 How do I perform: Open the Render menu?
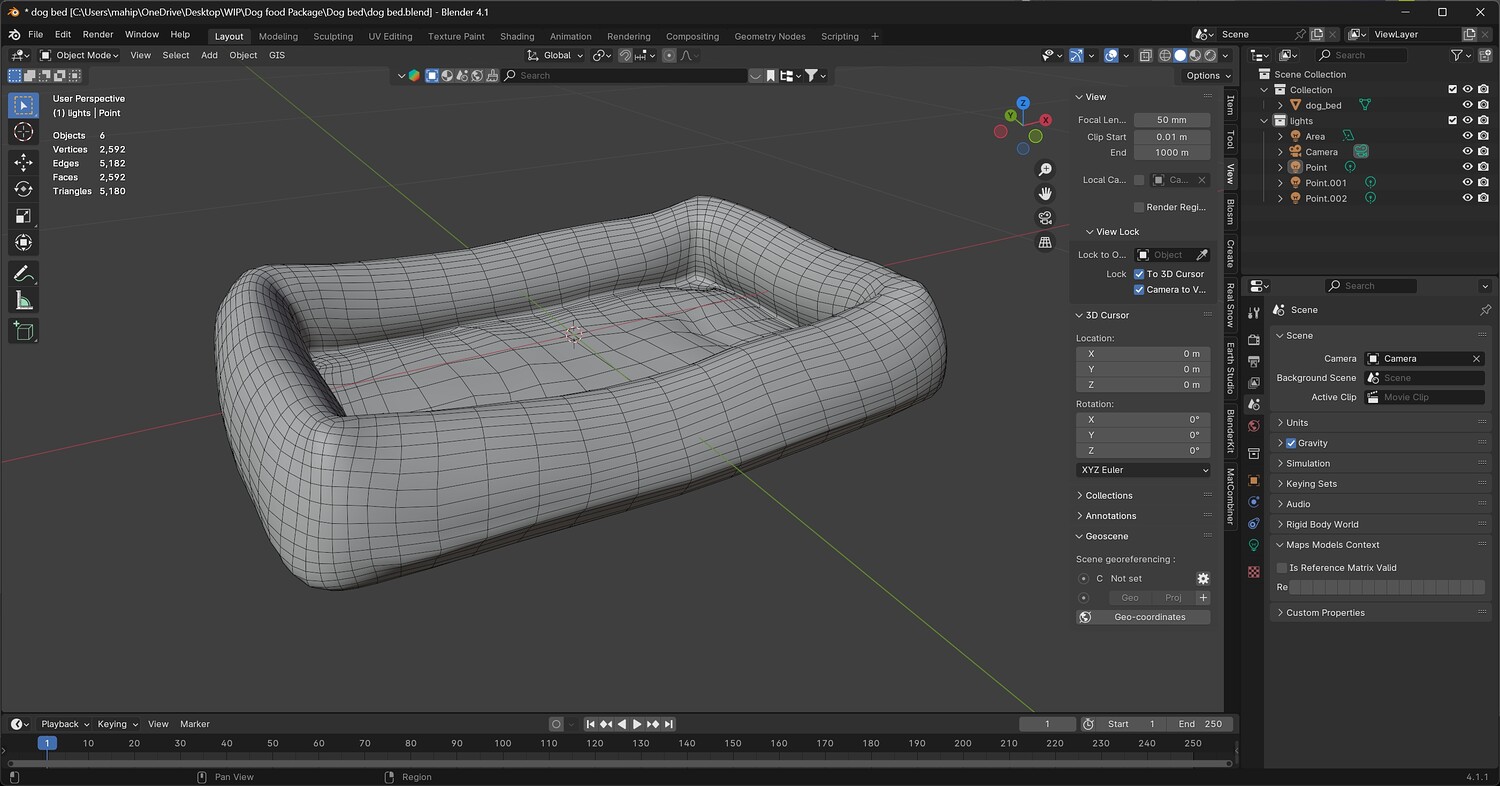point(98,34)
